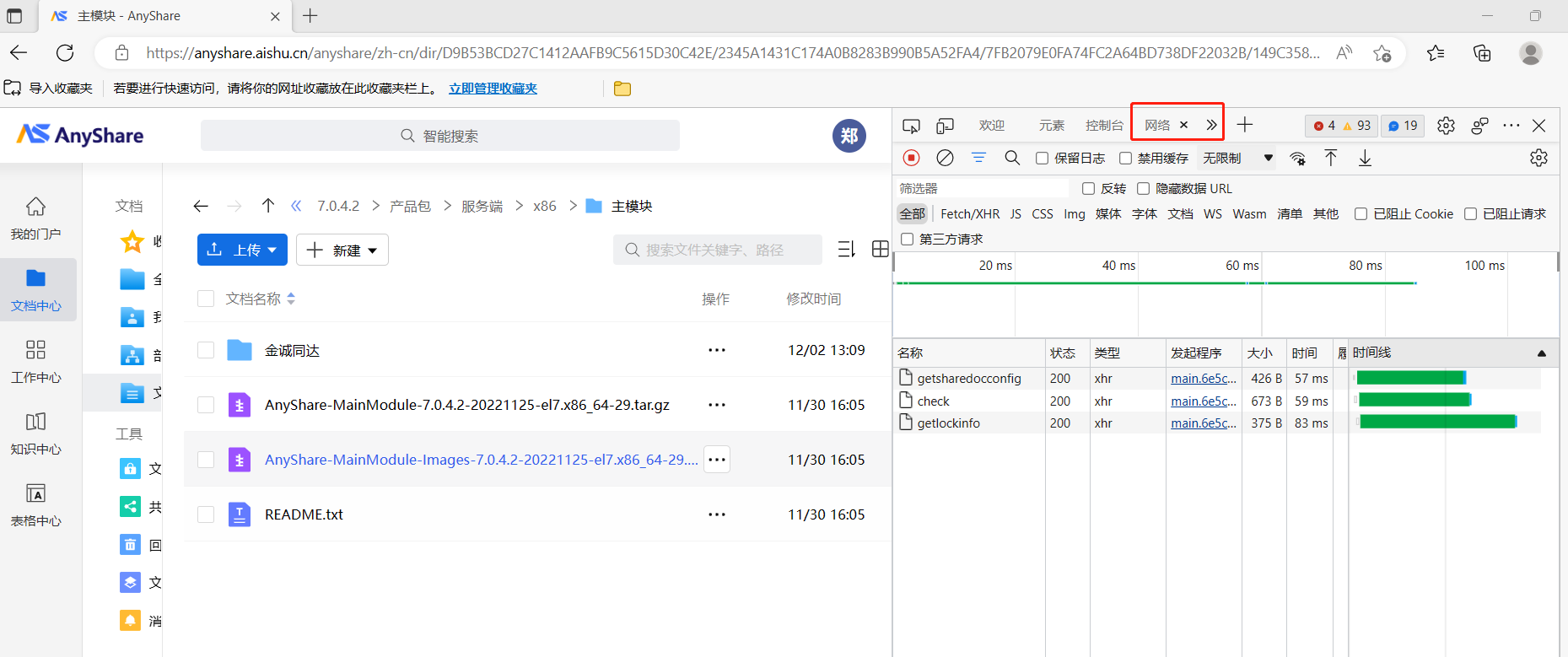Click the 立即管理收藏夹 link
Viewport: 1568px width, 657px height.
[493, 89]
